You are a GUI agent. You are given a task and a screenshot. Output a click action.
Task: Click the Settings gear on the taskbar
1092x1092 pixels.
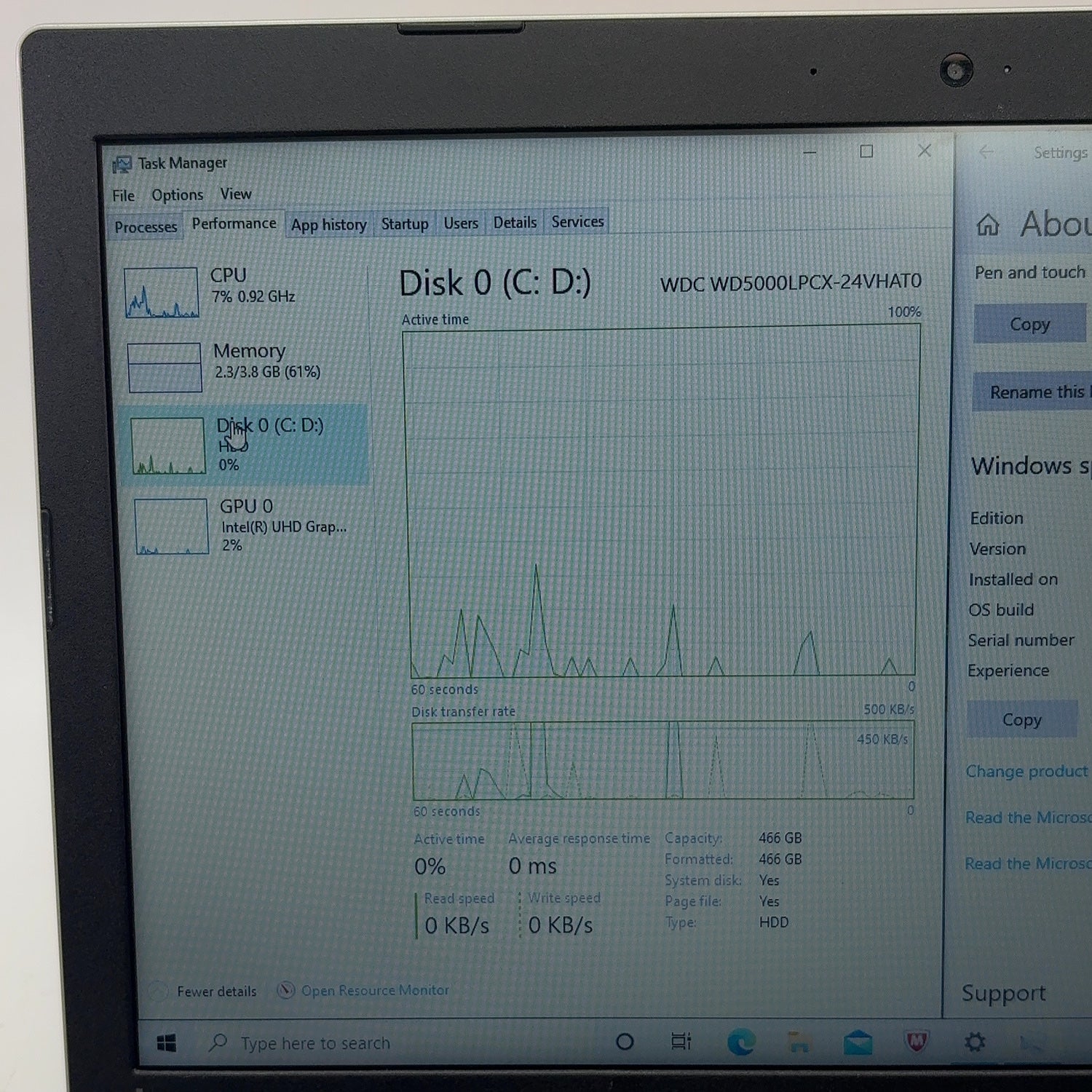(976, 1042)
